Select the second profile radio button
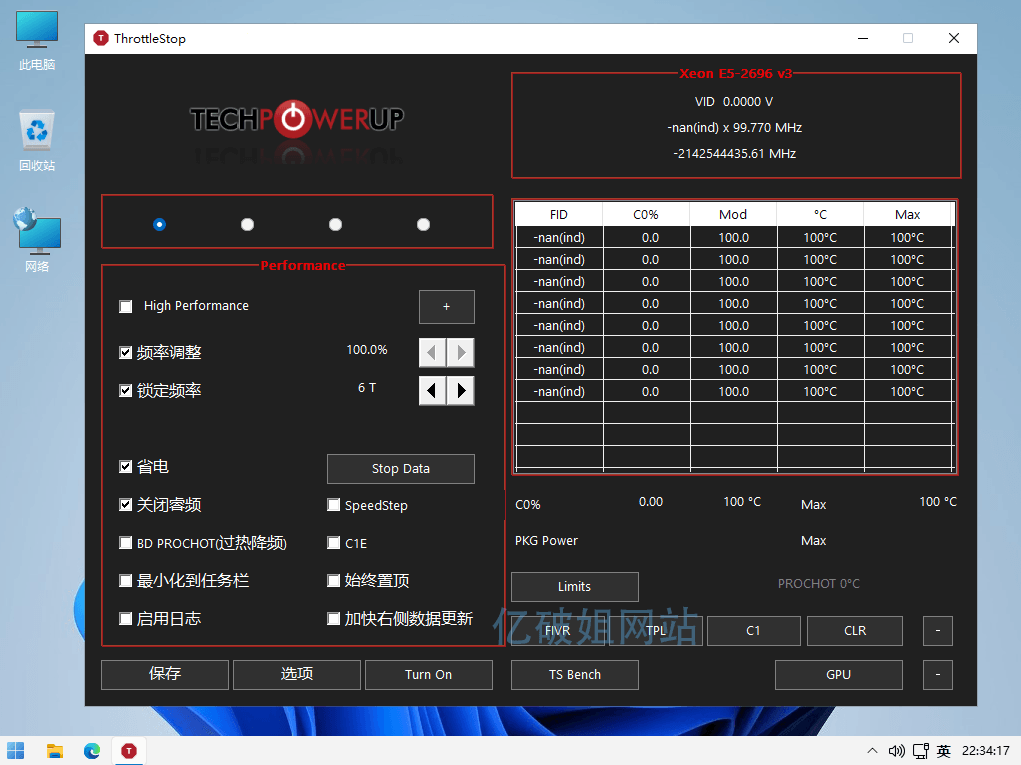The image size is (1021, 765). (247, 225)
